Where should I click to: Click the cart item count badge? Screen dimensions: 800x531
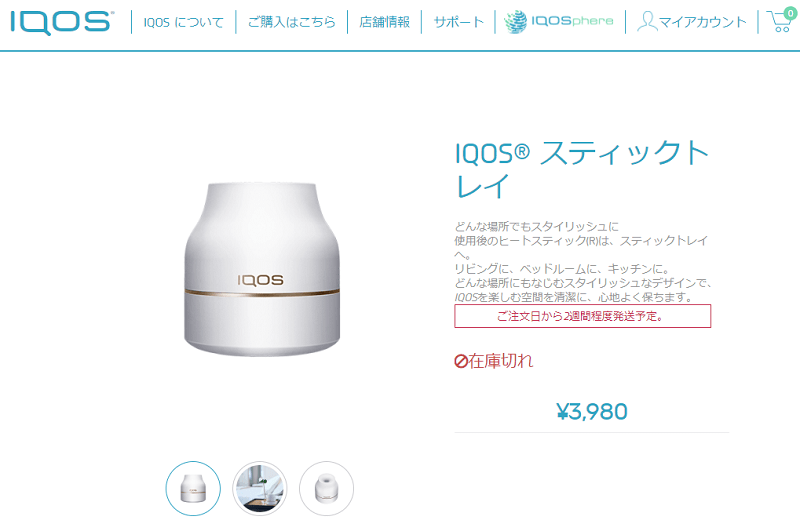point(790,14)
